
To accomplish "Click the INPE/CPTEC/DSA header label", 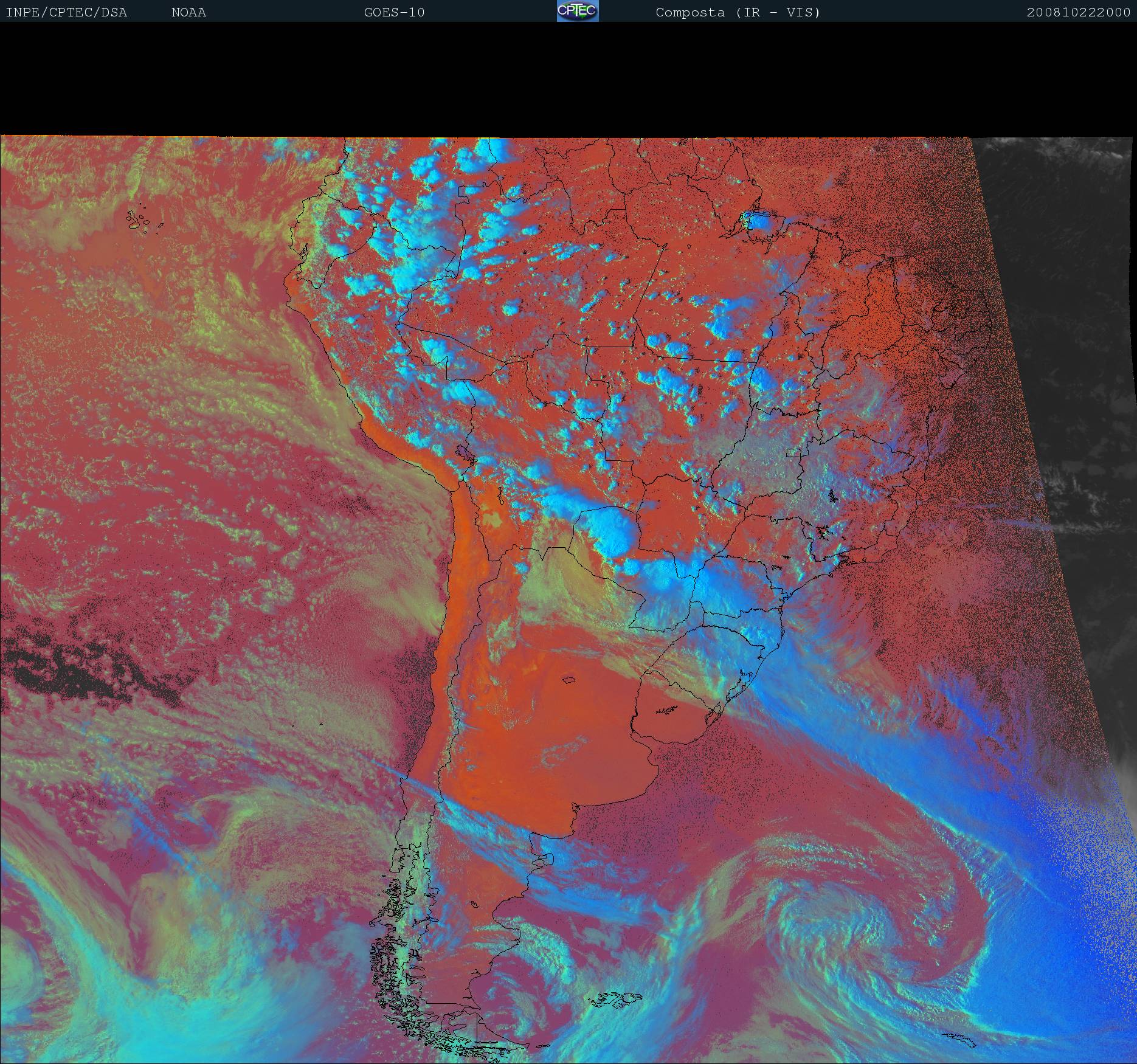I will click(66, 12).
